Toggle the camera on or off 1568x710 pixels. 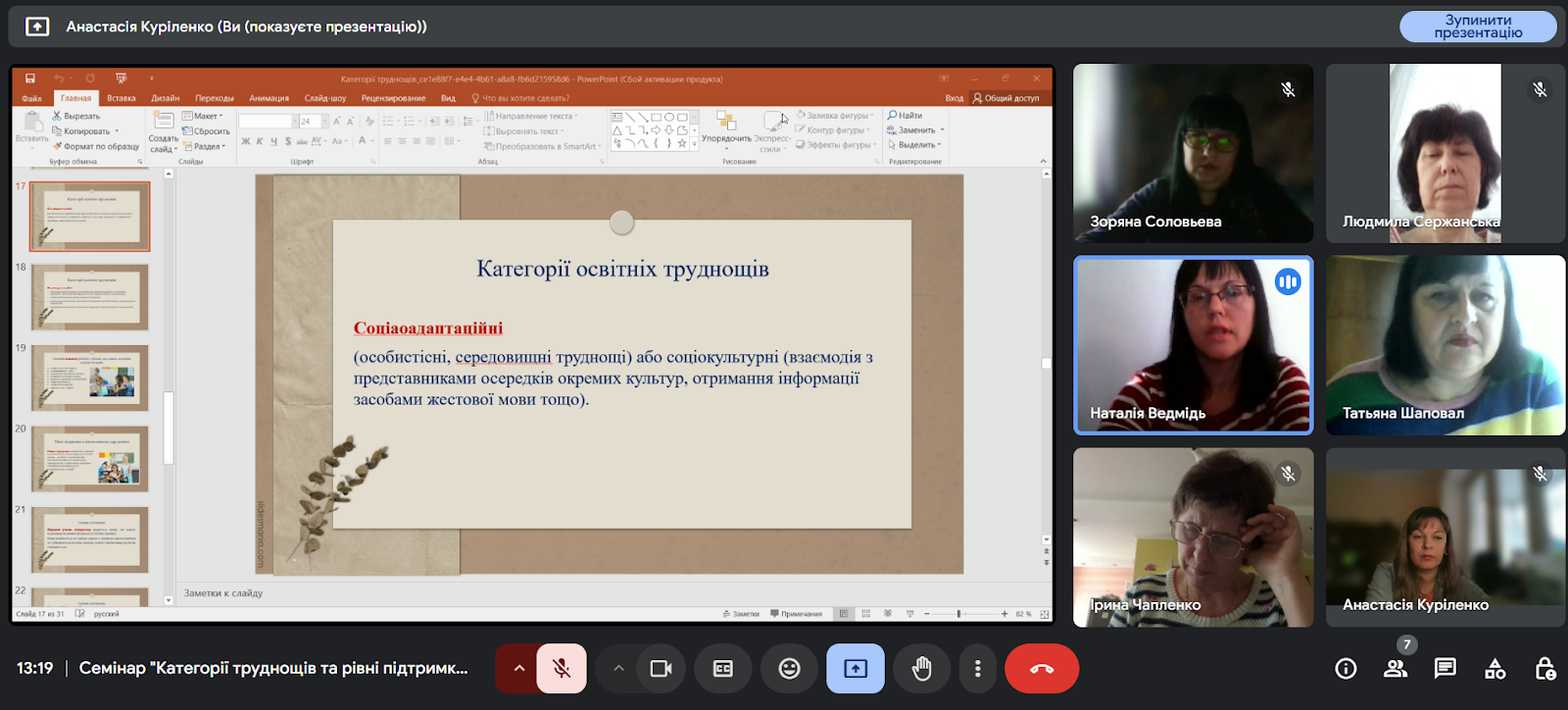tap(661, 669)
